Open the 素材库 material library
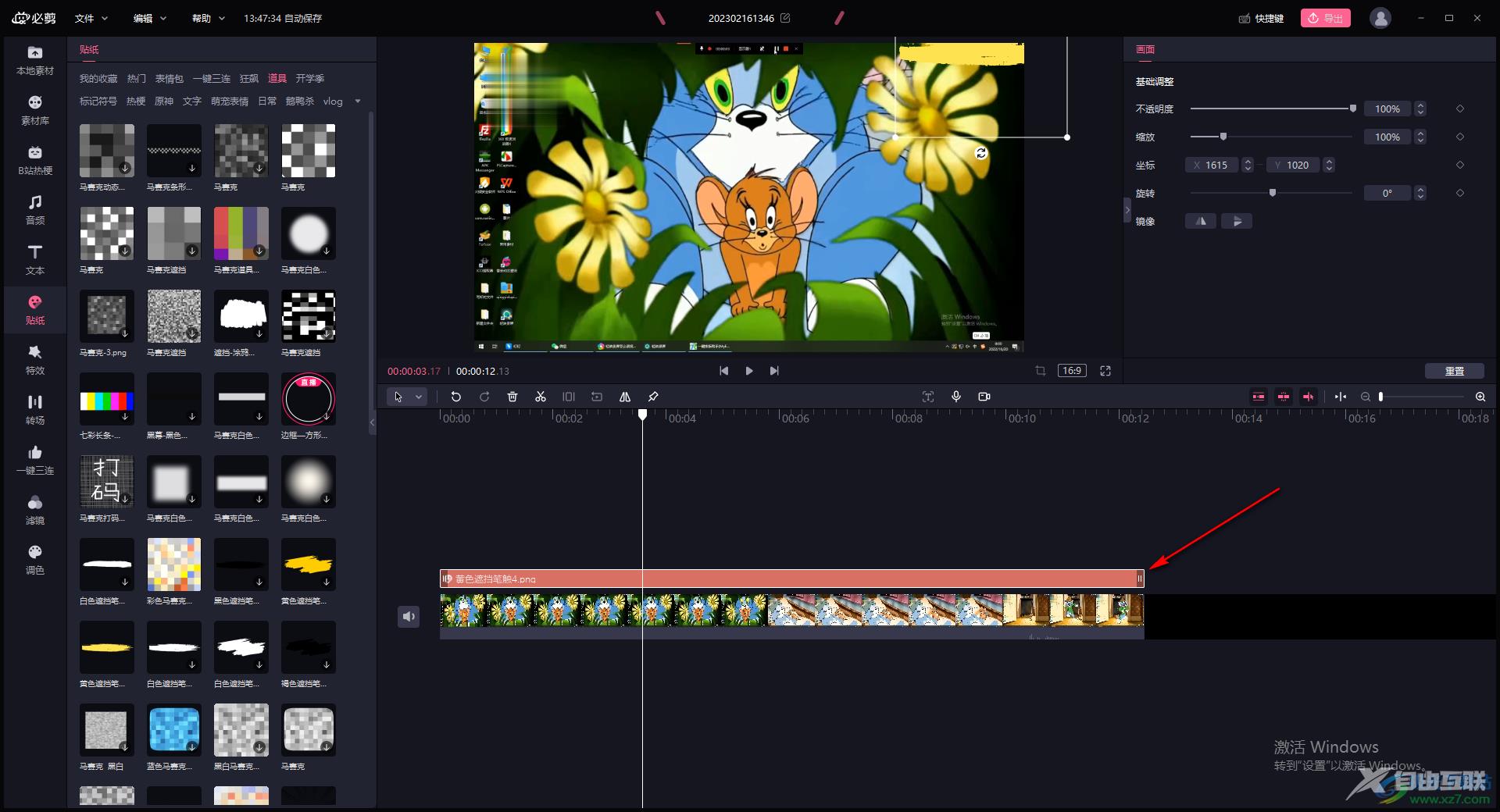Image resolution: width=1500 pixels, height=812 pixels. [x=35, y=110]
